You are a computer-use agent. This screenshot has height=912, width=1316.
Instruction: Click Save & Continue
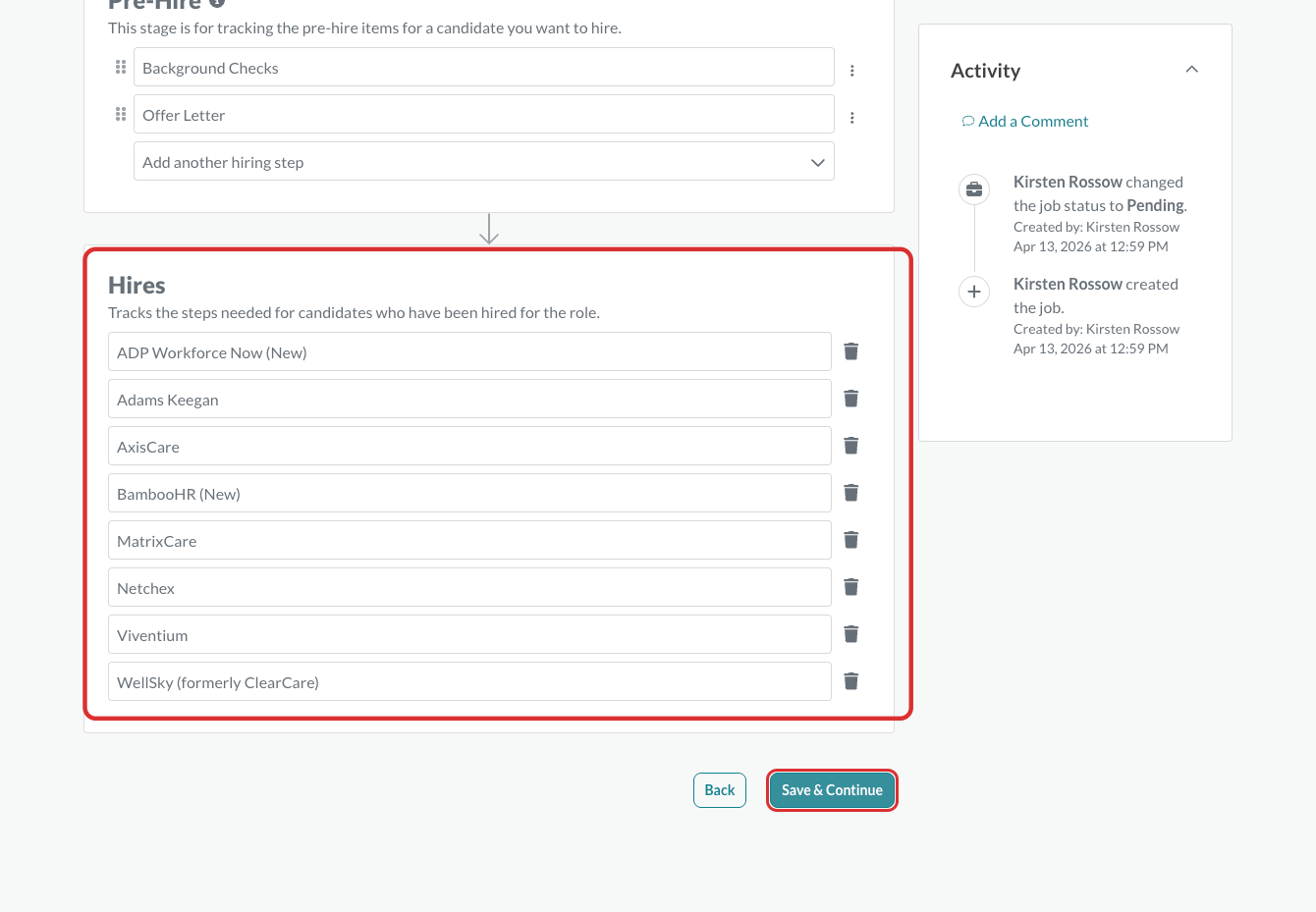832,790
